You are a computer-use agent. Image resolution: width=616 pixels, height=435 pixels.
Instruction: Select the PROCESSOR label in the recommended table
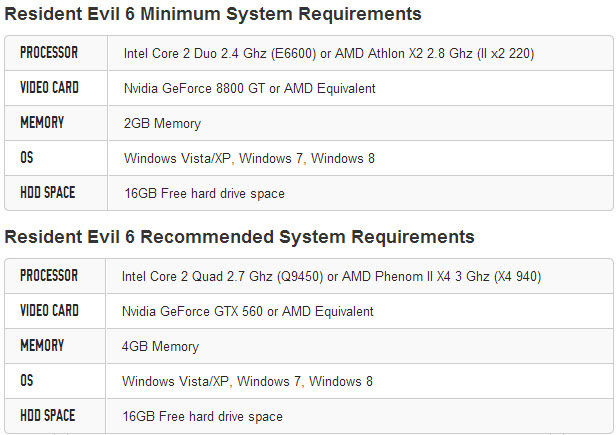pos(49,276)
